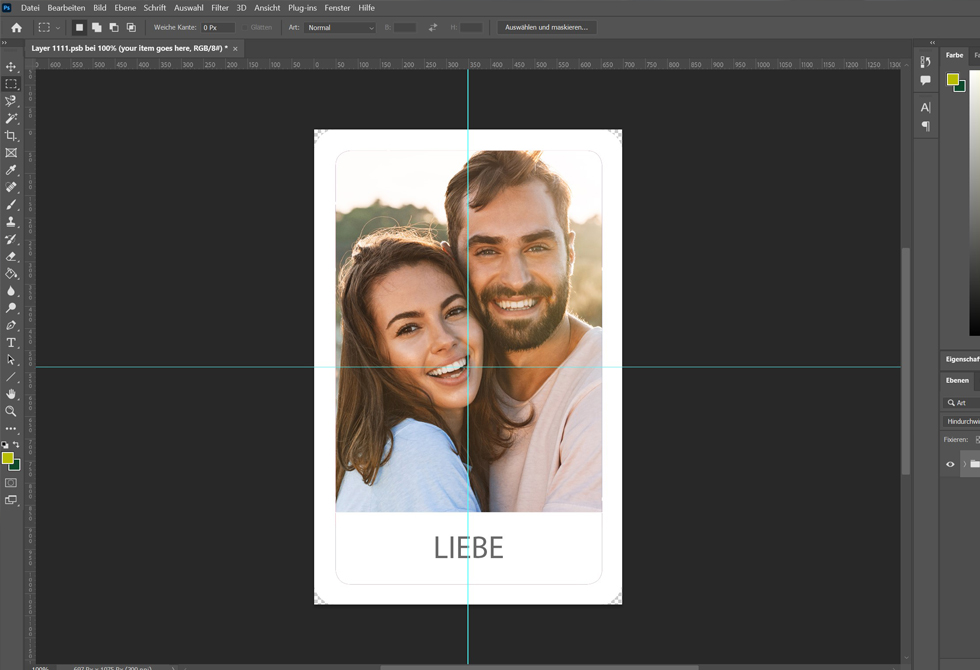Image resolution: width=980 pixels, height=670 pixels.
Task: Open the Comments panel icon
Action: [926, 80]
